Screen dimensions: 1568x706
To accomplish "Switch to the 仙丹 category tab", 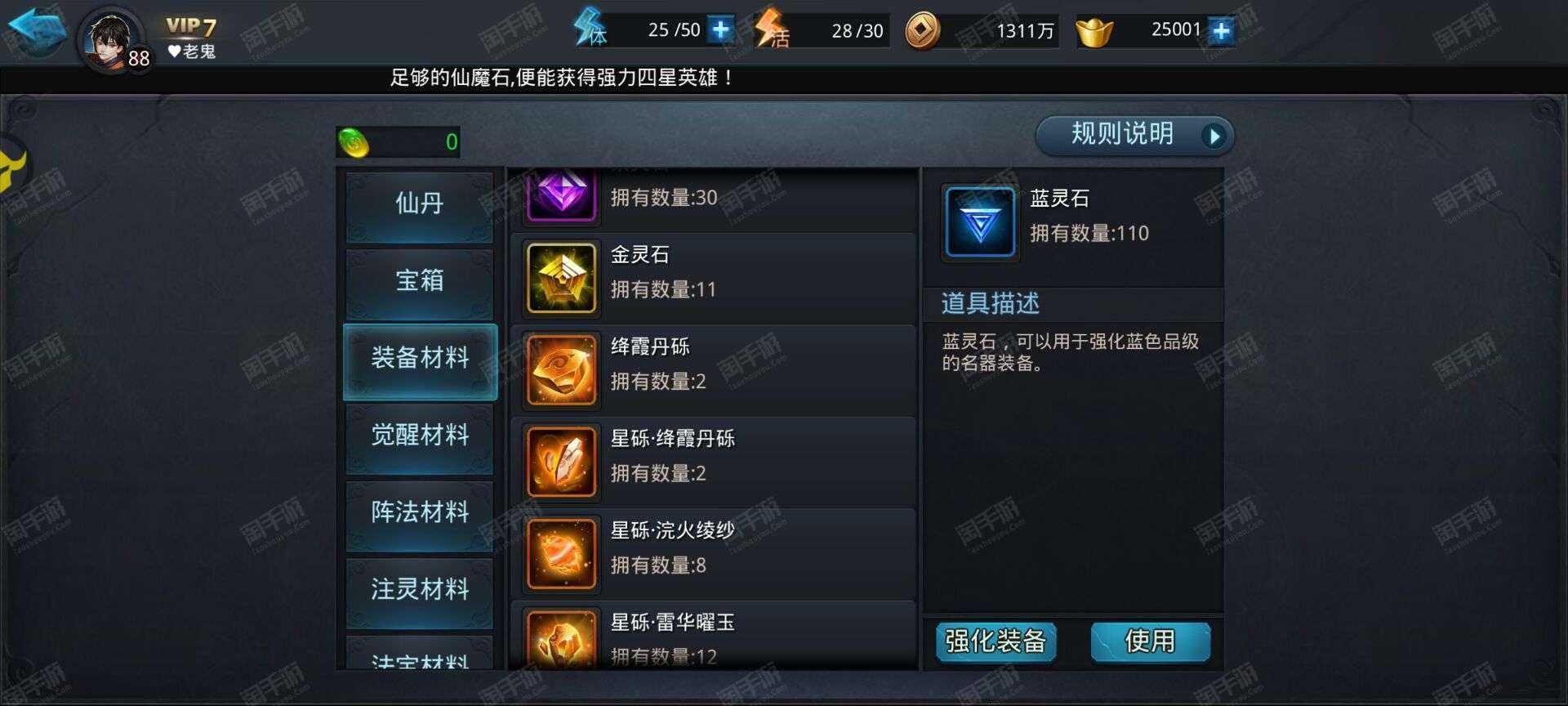I will [420, 203].
